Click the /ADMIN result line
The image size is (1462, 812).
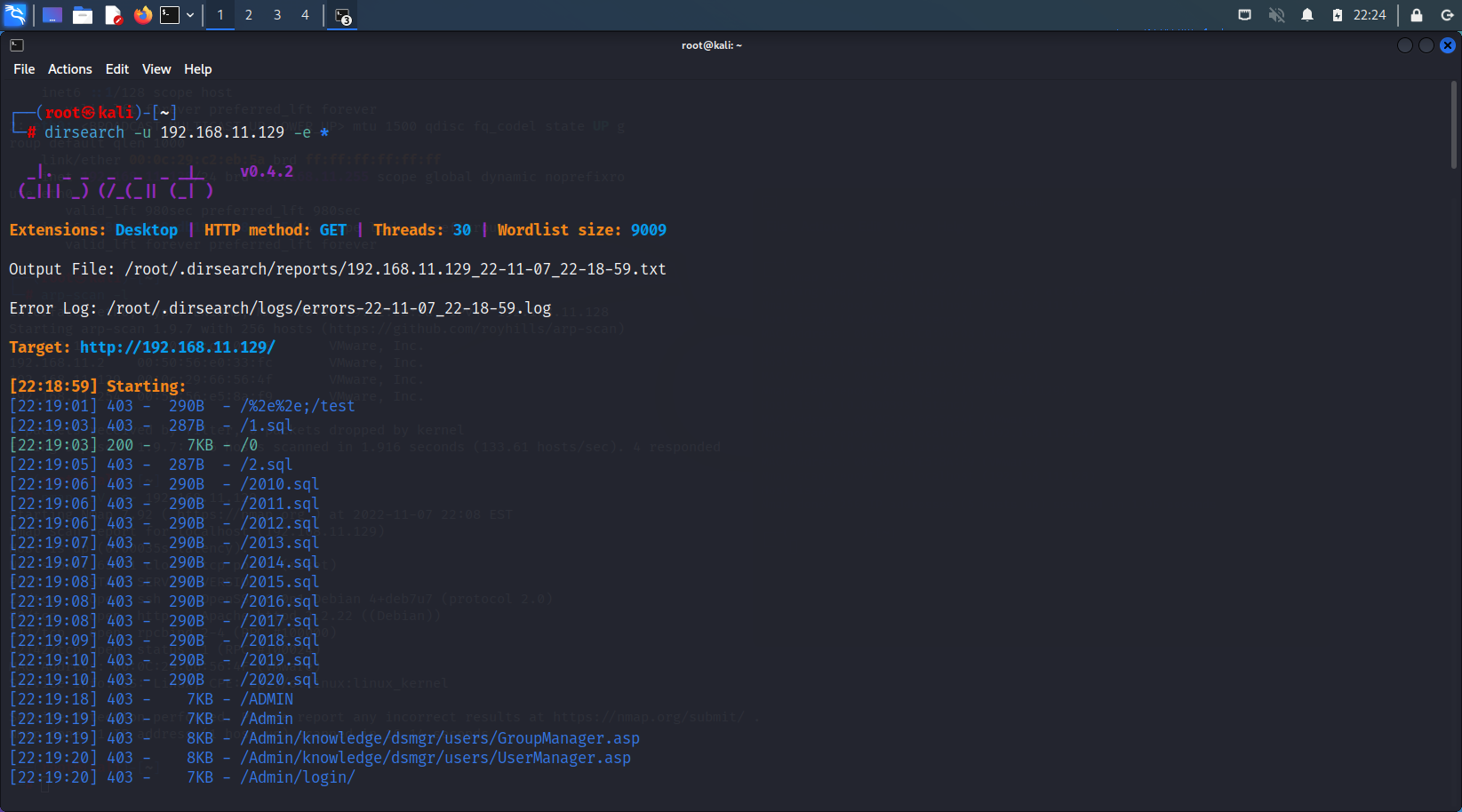pyautogui.click(x=151, y=699)
